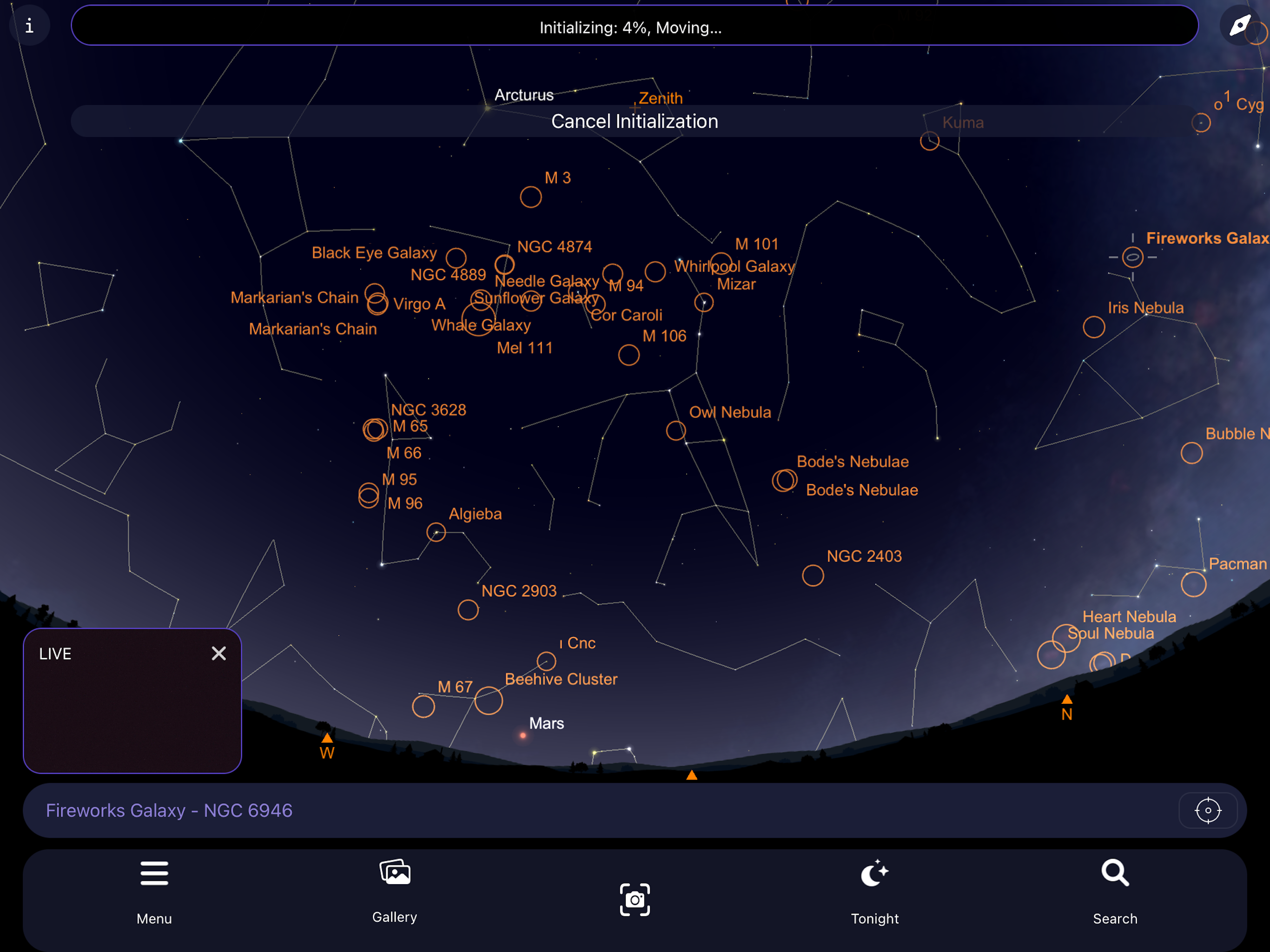
Task: Open the Search tab
Action: [x=1115, y=893]
